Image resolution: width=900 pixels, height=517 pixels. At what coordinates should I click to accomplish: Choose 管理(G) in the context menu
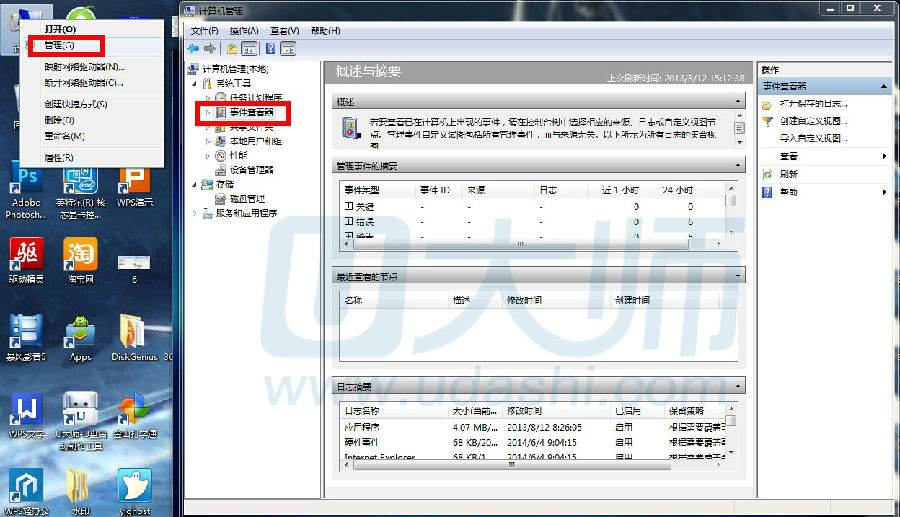click(60, 45)
